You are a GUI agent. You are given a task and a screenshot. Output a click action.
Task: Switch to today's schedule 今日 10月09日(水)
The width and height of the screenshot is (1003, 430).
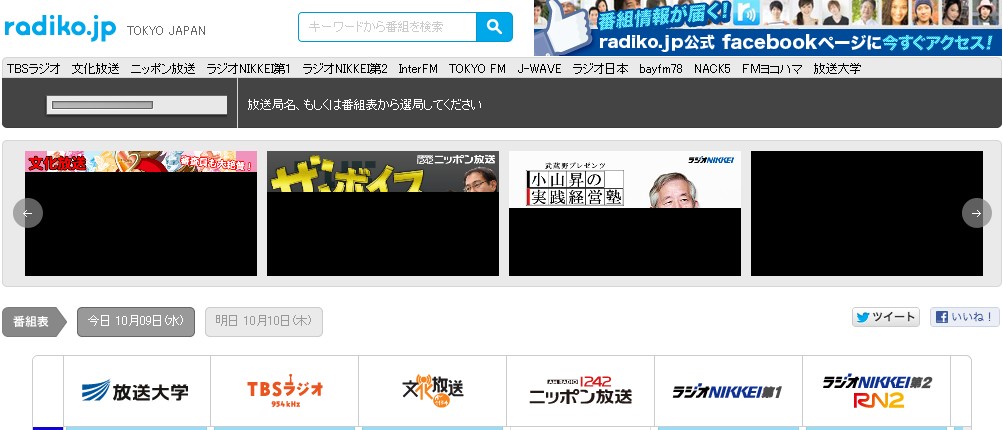point(136,322)
